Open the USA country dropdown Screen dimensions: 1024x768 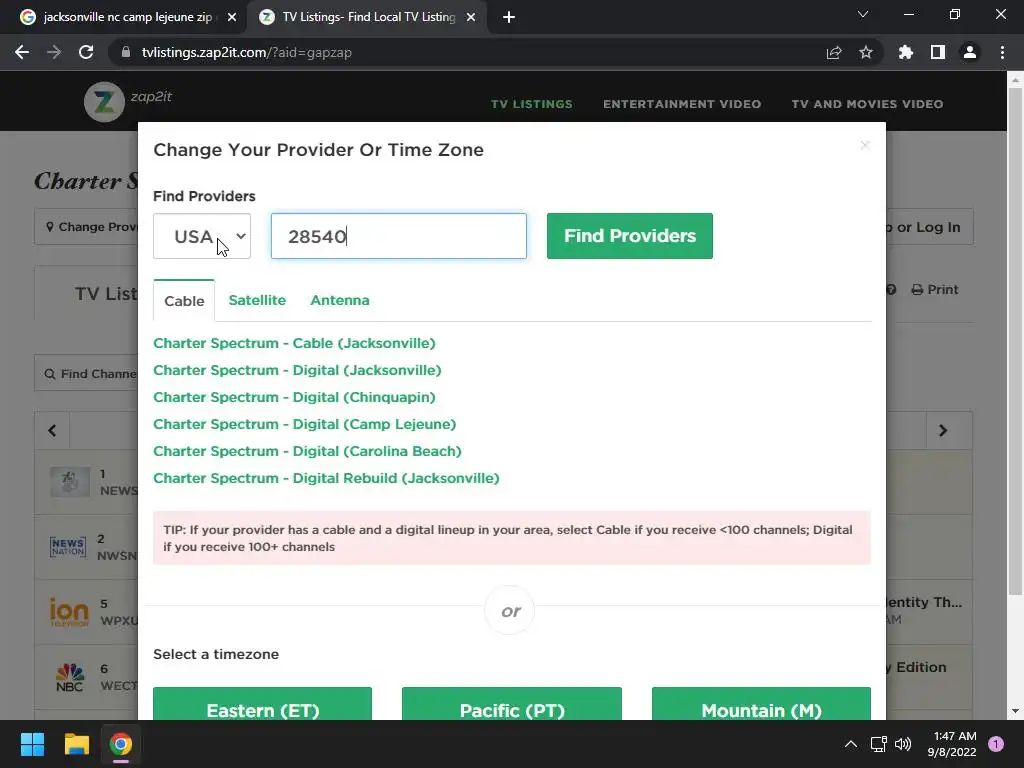point(202,236)
